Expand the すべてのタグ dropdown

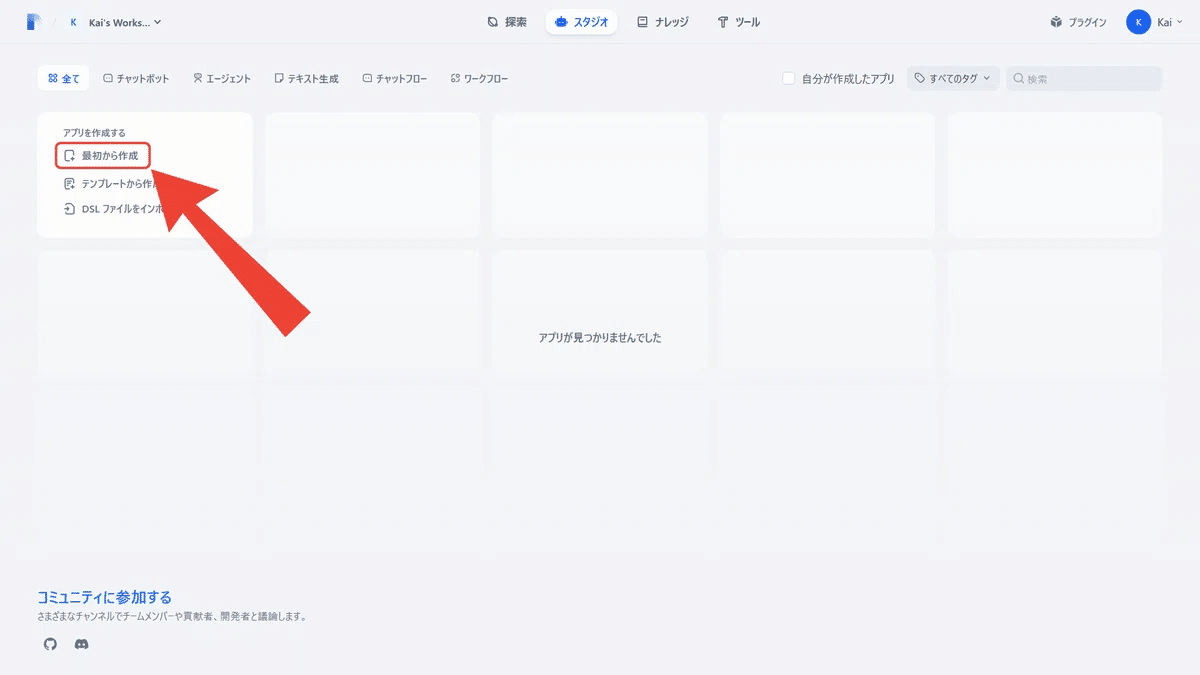pos(953,78)
